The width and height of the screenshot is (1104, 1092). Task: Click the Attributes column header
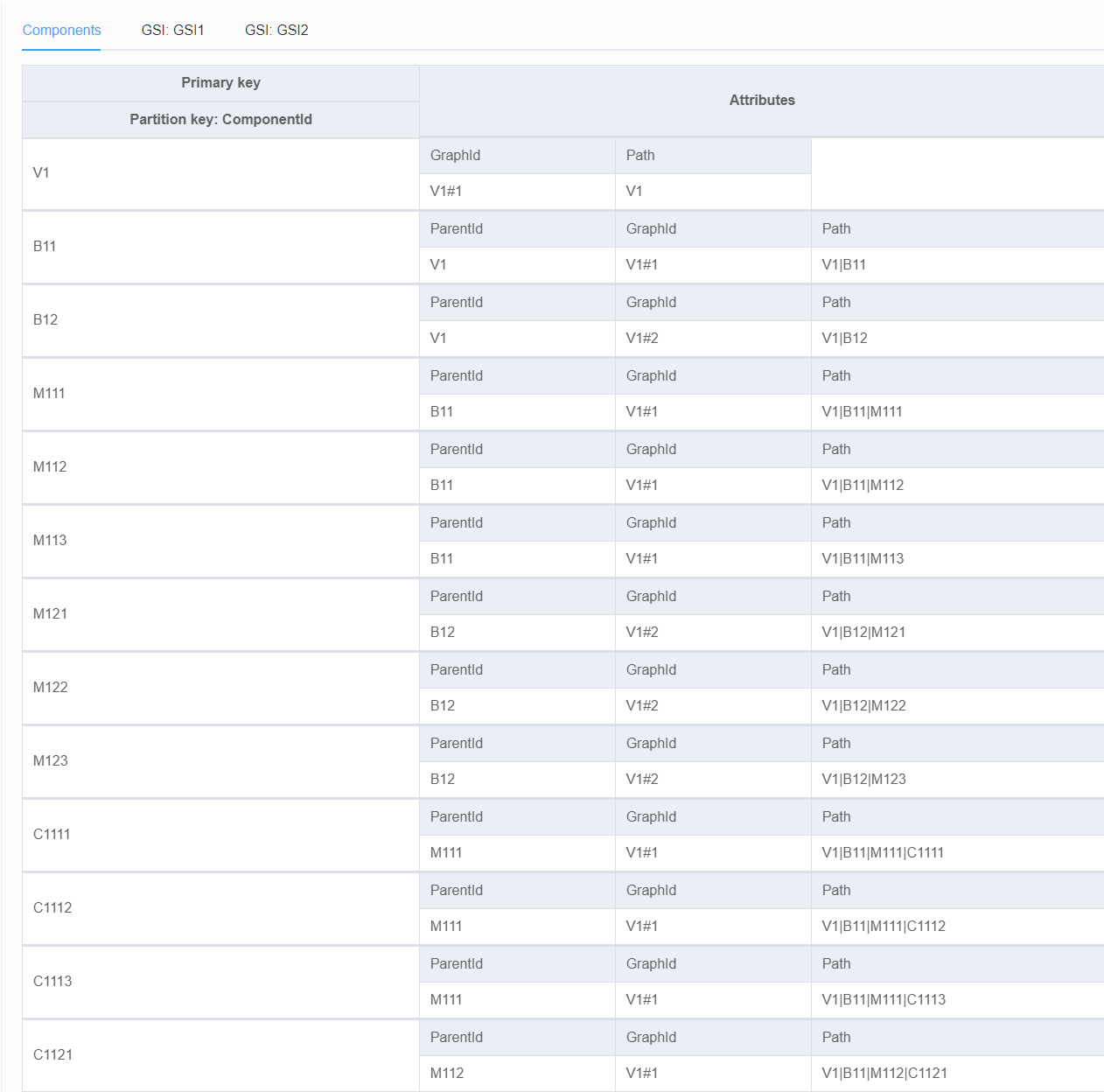[762, 100]
